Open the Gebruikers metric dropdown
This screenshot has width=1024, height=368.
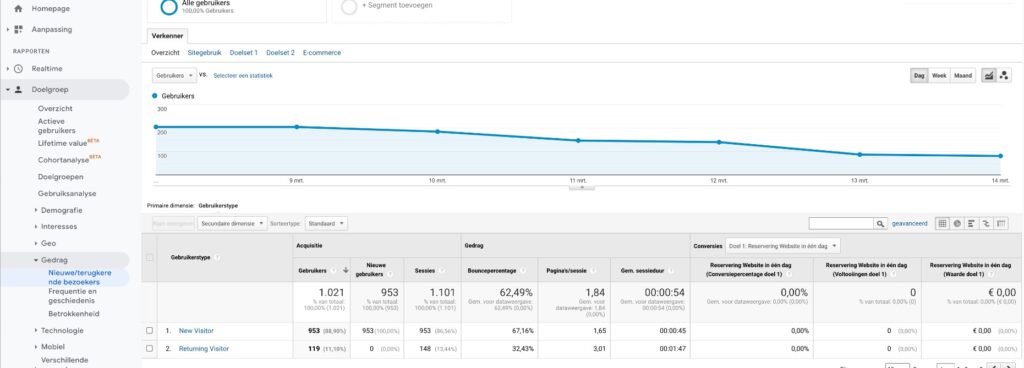(174, 76)
